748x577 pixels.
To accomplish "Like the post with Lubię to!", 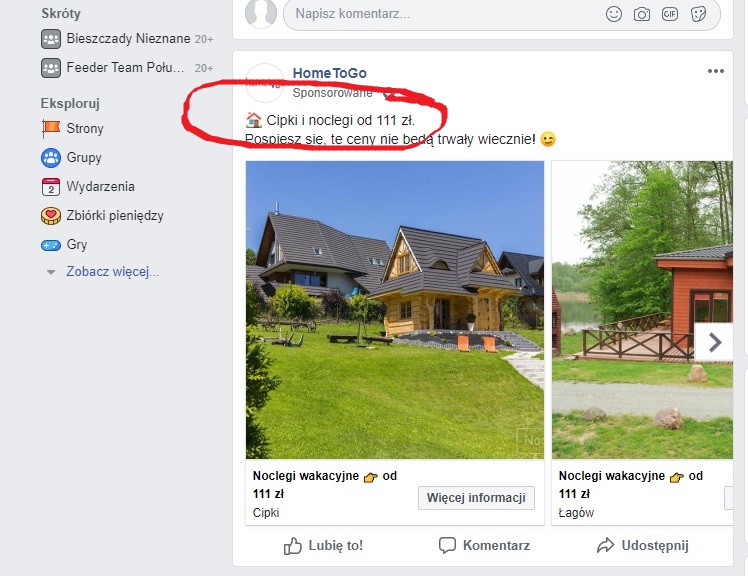I will coord(323,546).
